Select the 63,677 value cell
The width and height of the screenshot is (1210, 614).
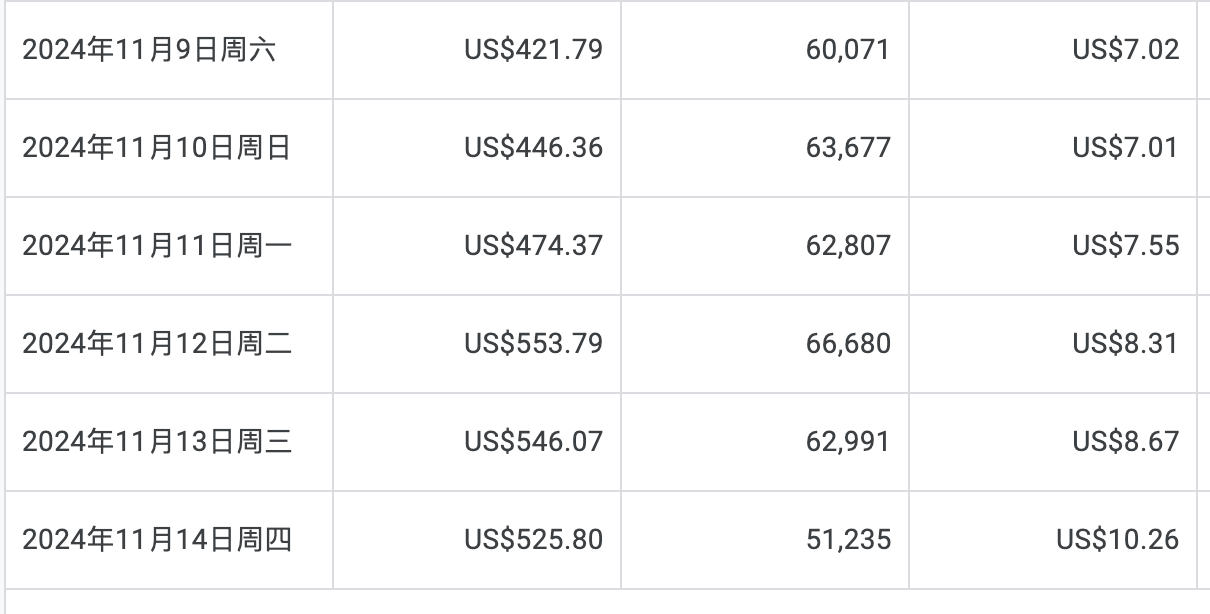point(765,148)
